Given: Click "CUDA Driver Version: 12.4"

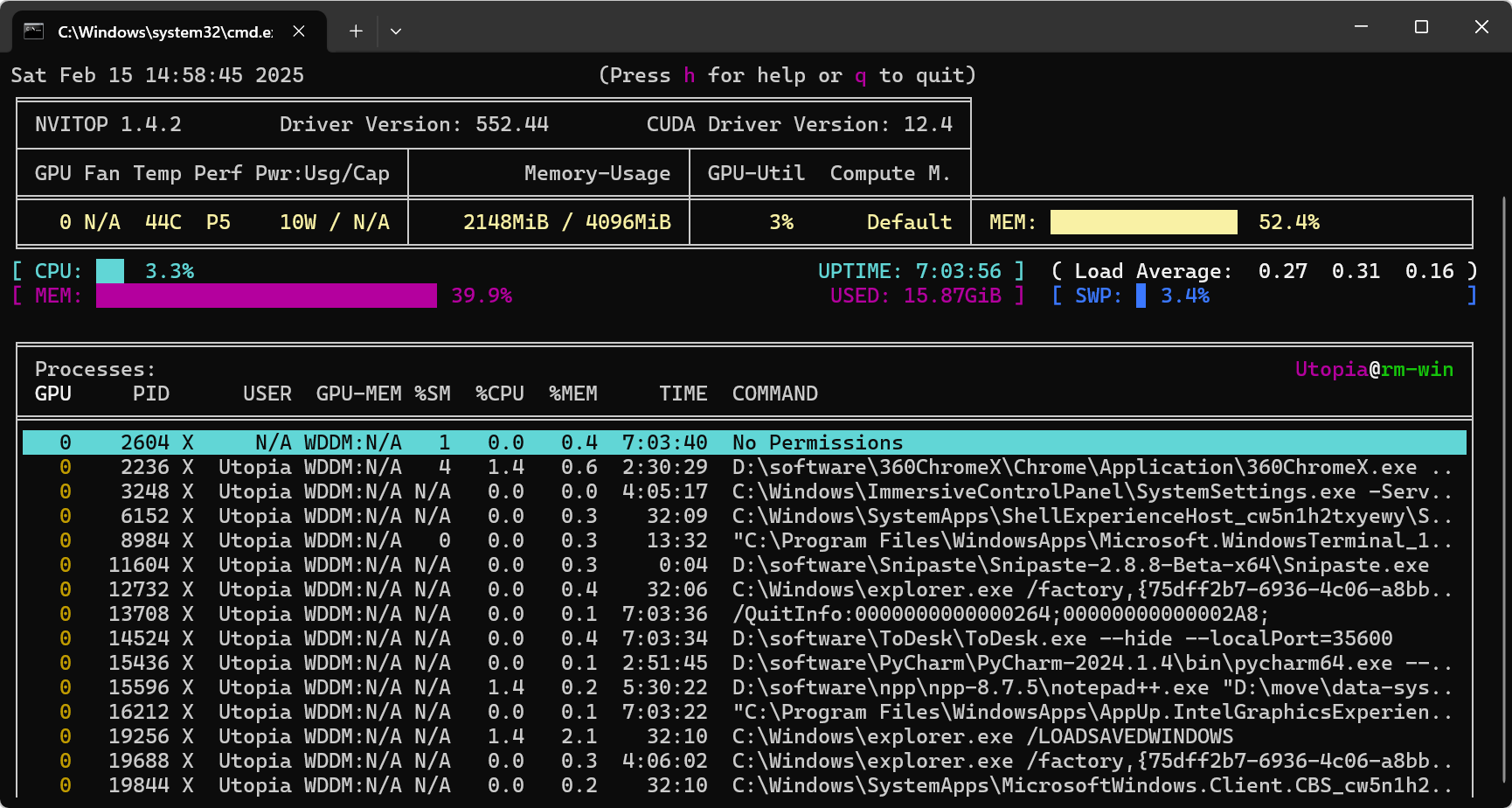Looking at the screenshot, I should click(x=800, y=124).
